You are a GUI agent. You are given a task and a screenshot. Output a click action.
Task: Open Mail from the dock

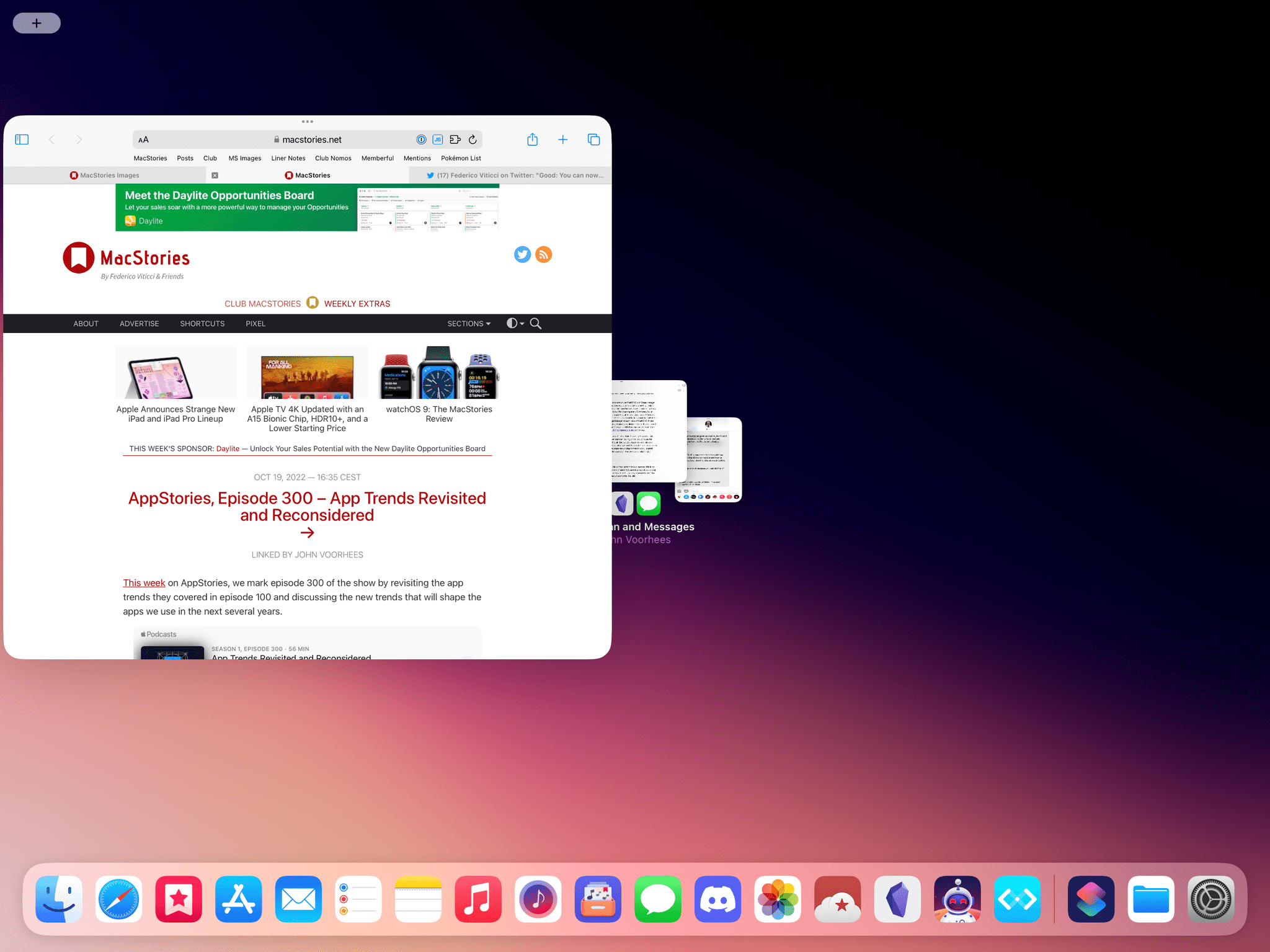pos(298,899)
